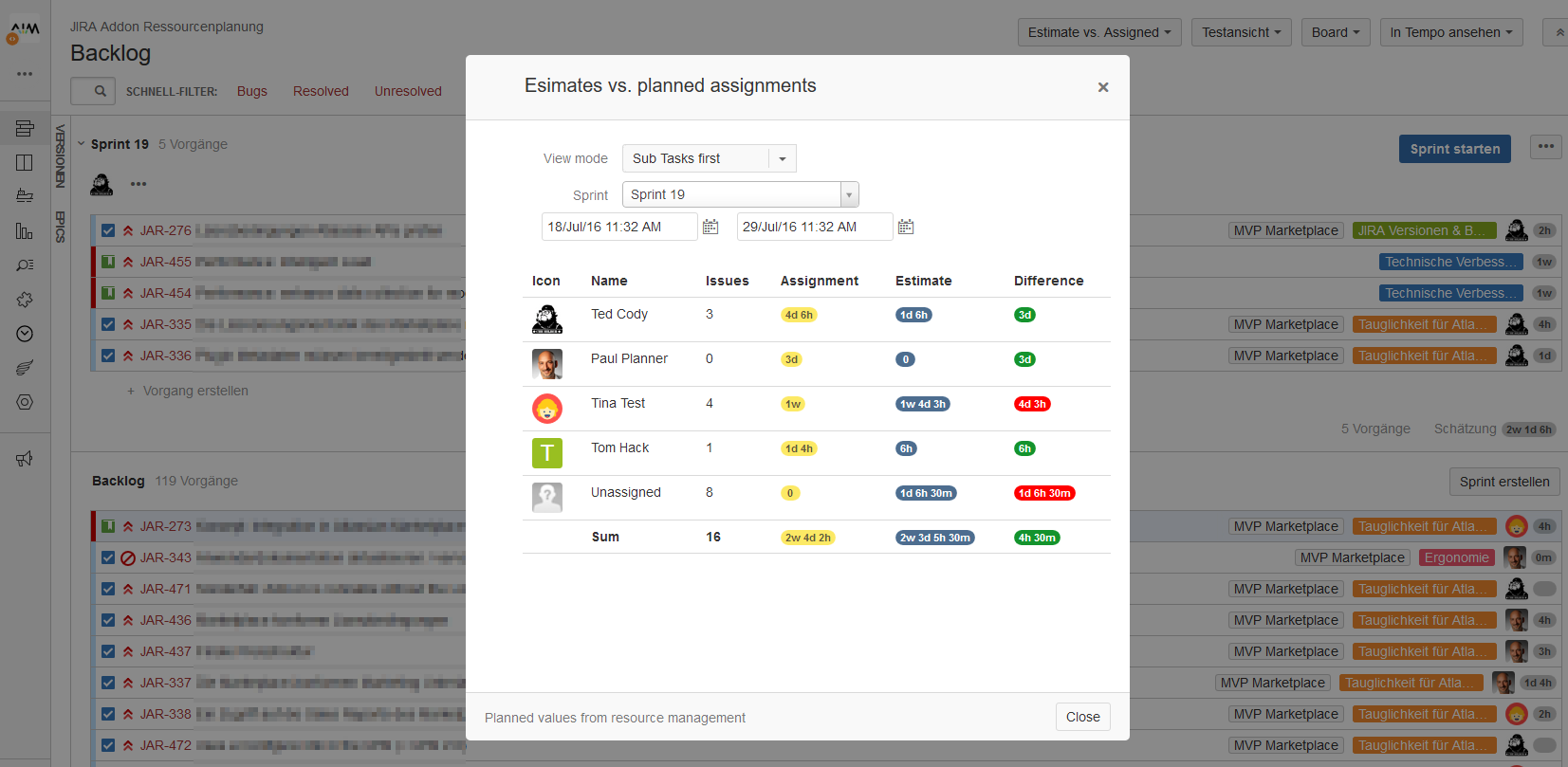The height and width of the screenshot is (767, 1568).
Task: Open the Issues search icon in sidebar
Action: [x=25, y=265]
